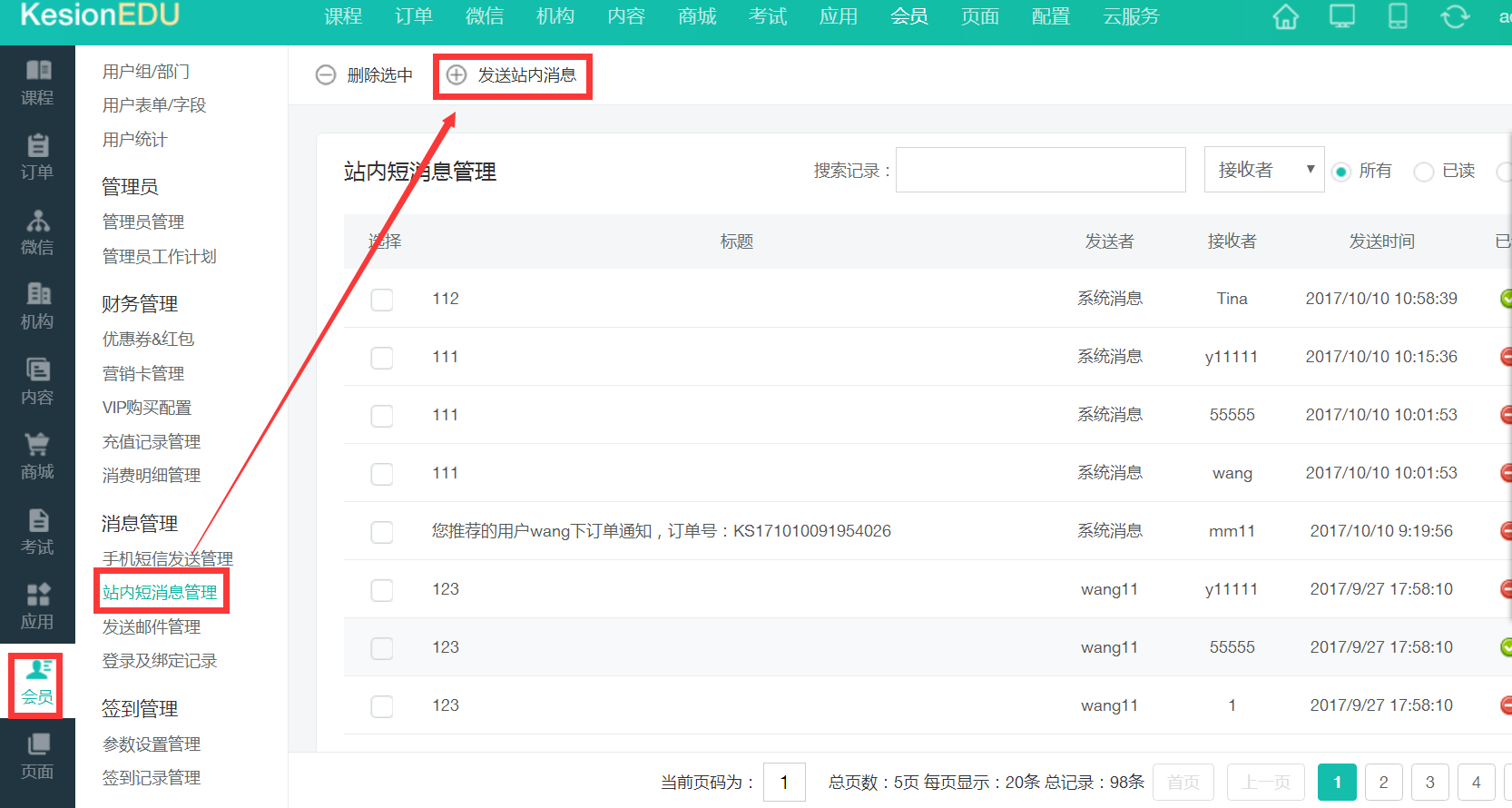Click the 删除选中 button
Image resolution: width=1512 pixels, height=808 pixels.
[364, 75]
